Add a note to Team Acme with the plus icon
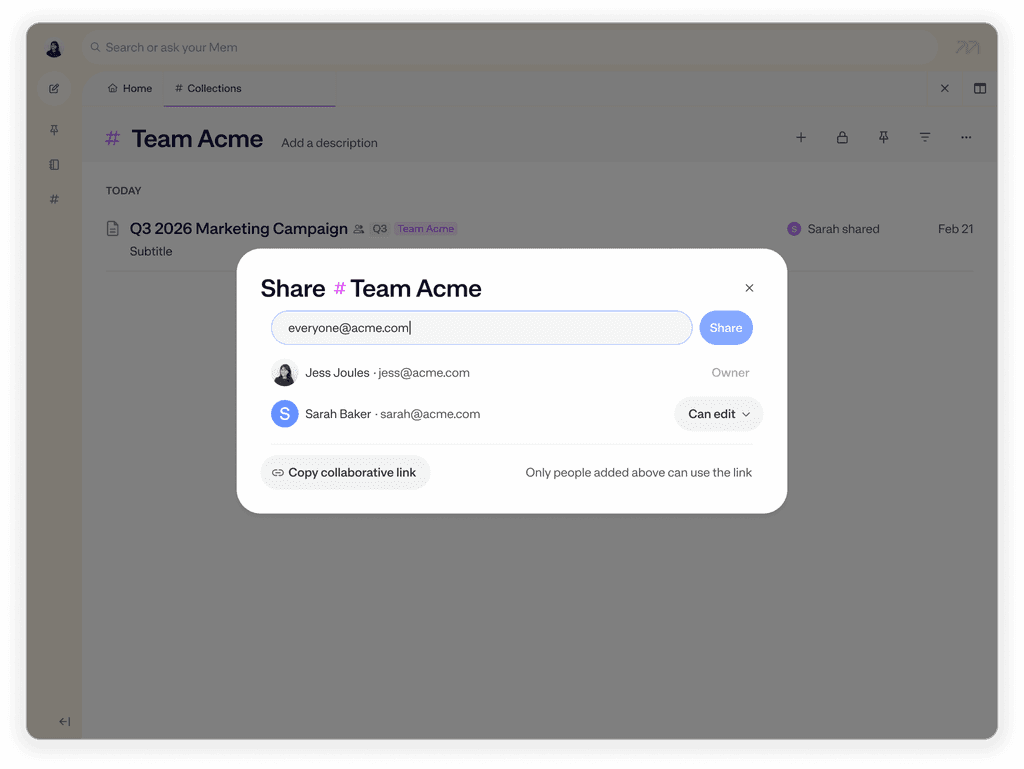The image size is (1024, 769). click(801, 137)
